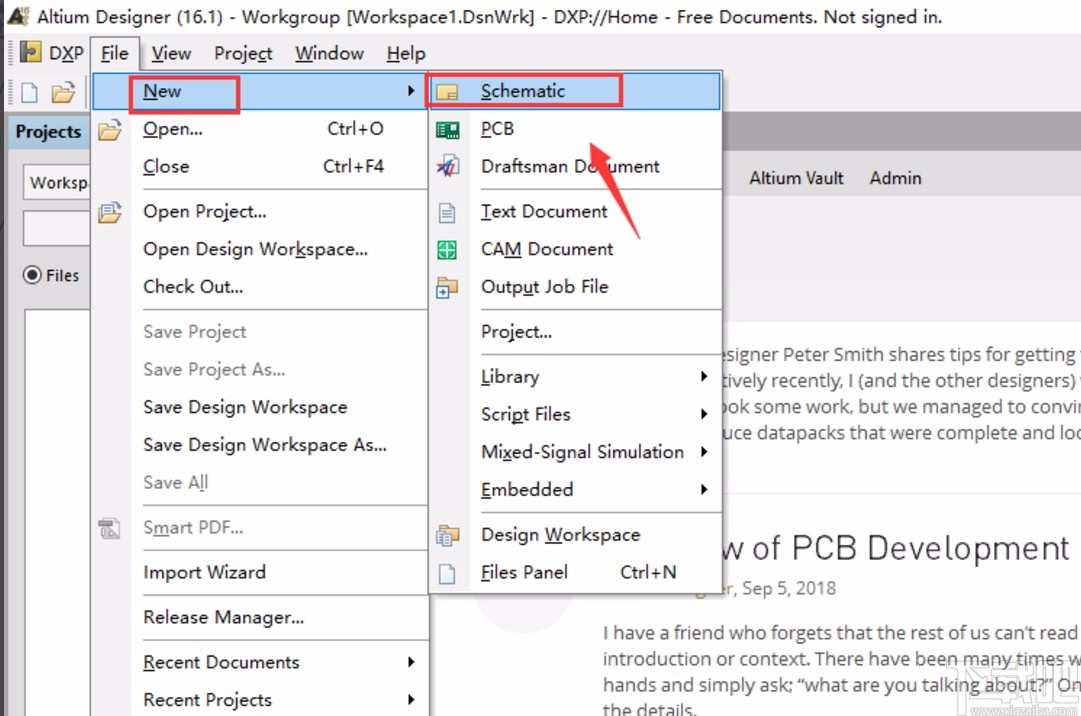Click the green PCB board icon
This screenshot has width=1081, height=716.
(447, 130)
